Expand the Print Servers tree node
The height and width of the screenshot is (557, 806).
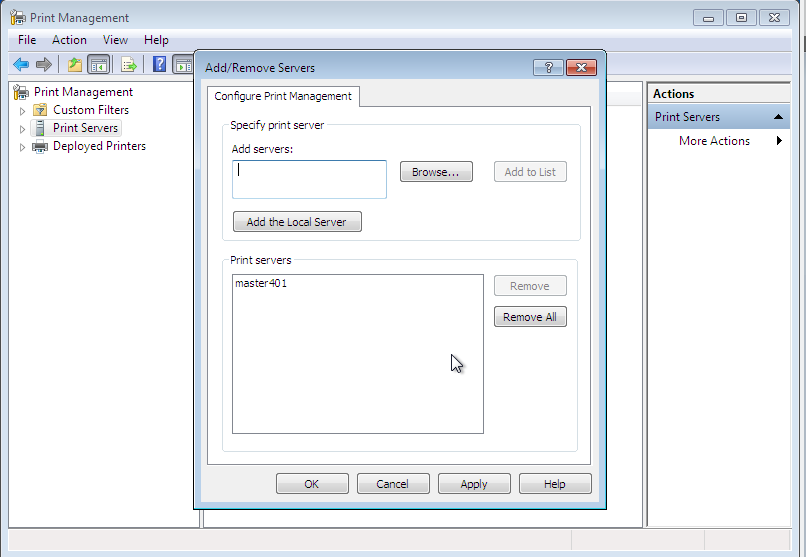[x=22, y=129]
